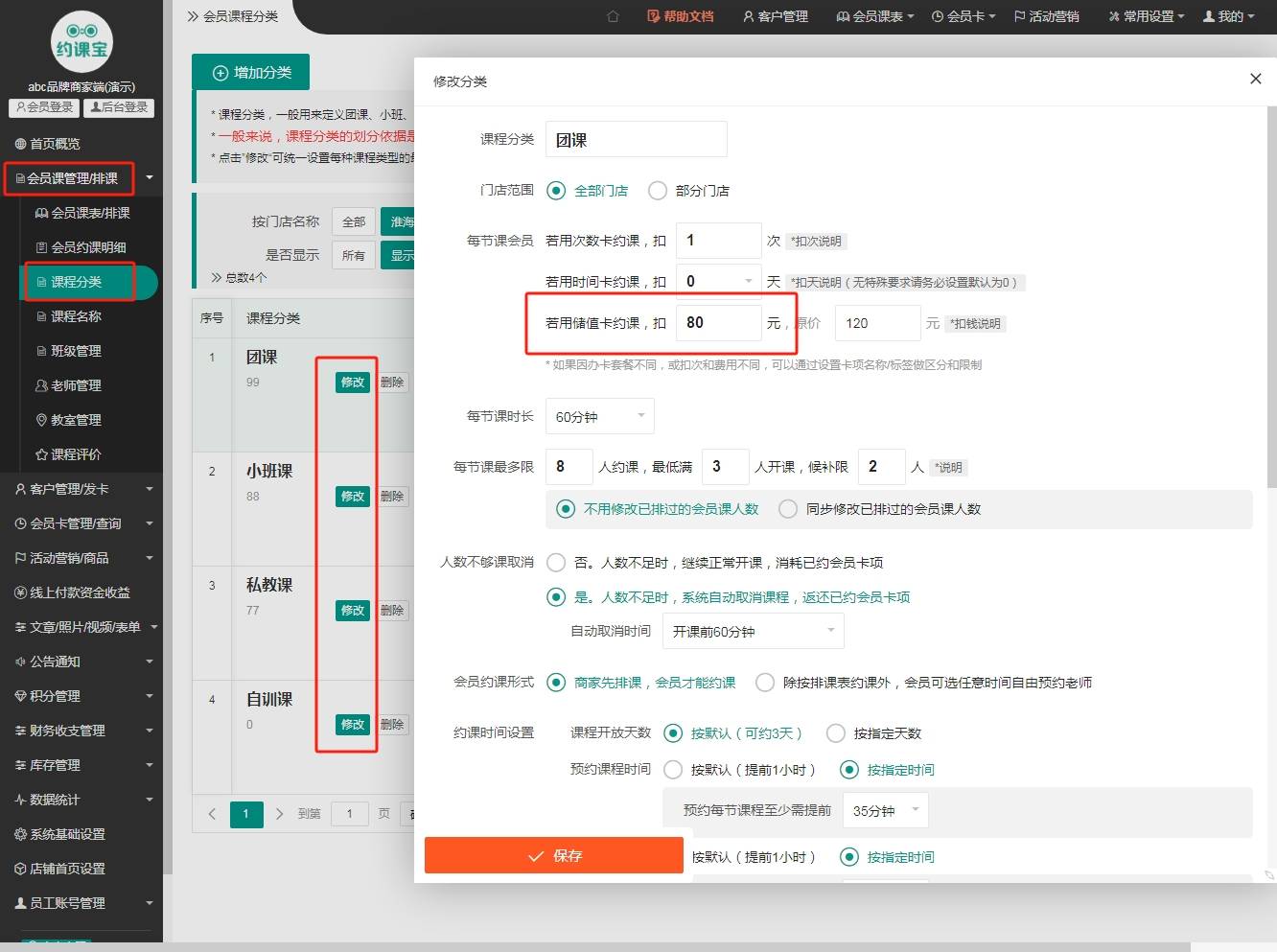Open 客户管理 in top navigation
The image size is (1277, 952).
[776, 16]
